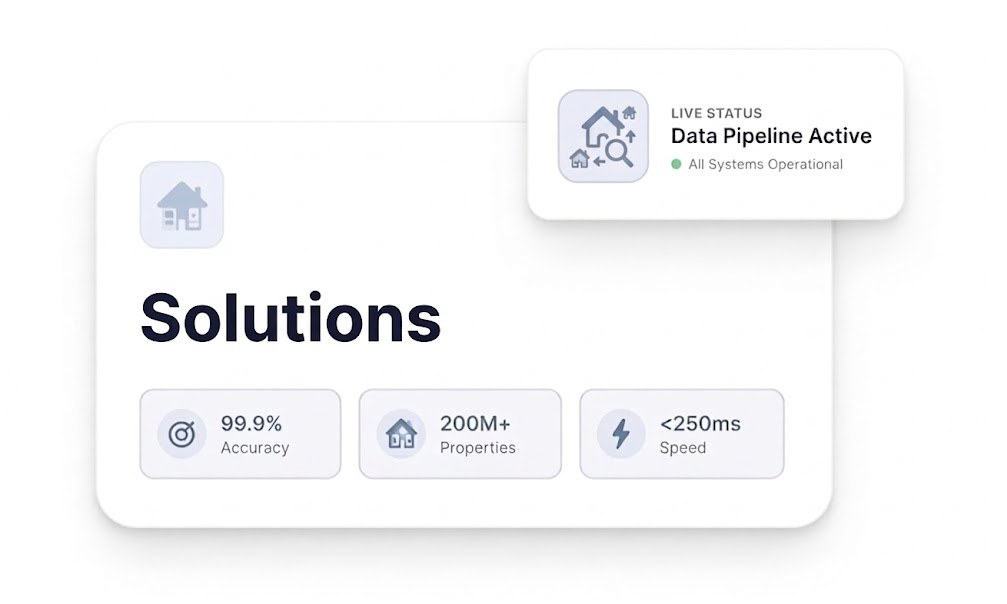Click the Solutions heading
The width and height of the screenshot is (1007, 604).
tap(290, 317)
